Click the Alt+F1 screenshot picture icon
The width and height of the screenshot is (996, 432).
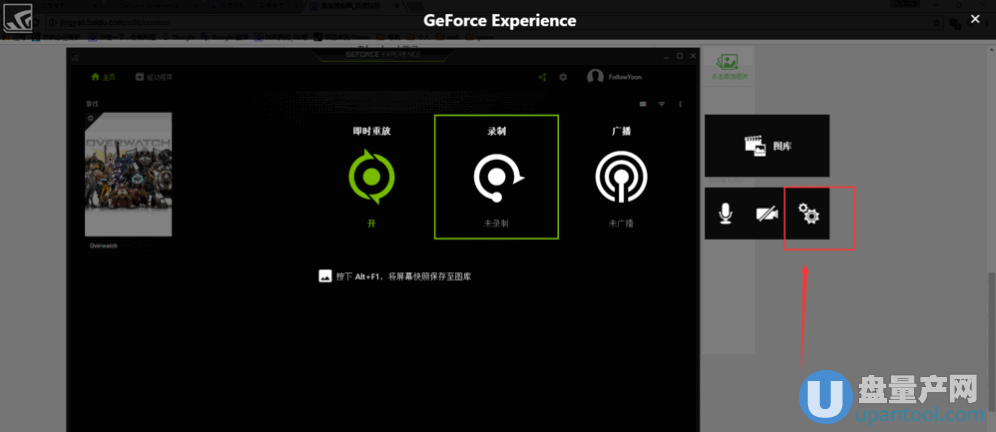pos(324,275)
